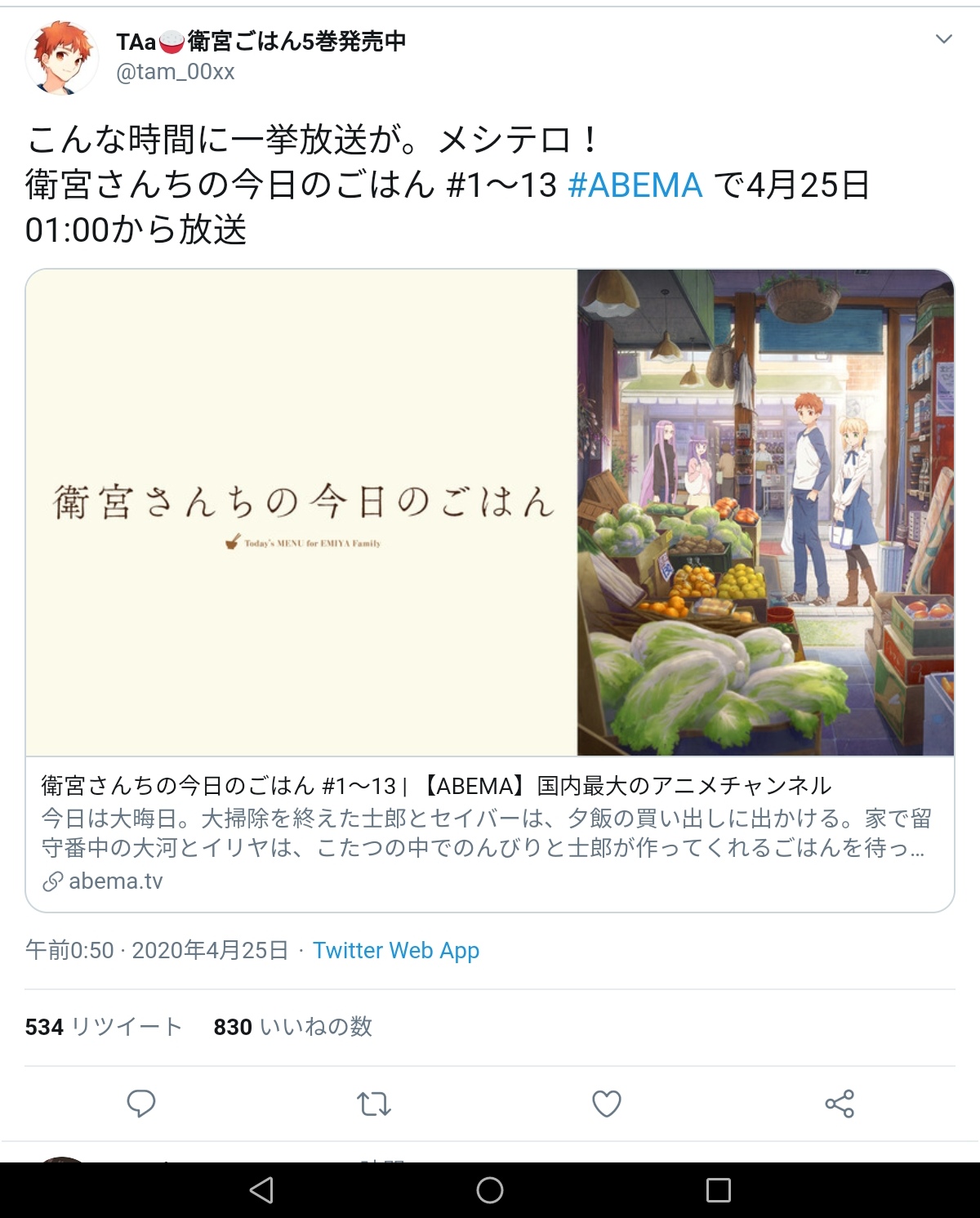Open display name TAa 衛宮ごはん5巻発売中
The image size is (980, 1218).
tap(261, 41)
